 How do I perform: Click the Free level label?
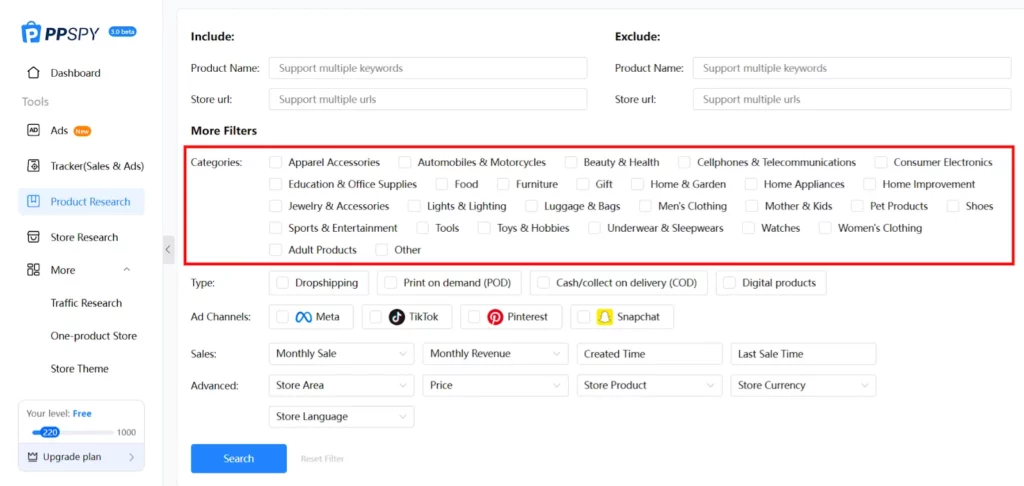coord(82,413)
